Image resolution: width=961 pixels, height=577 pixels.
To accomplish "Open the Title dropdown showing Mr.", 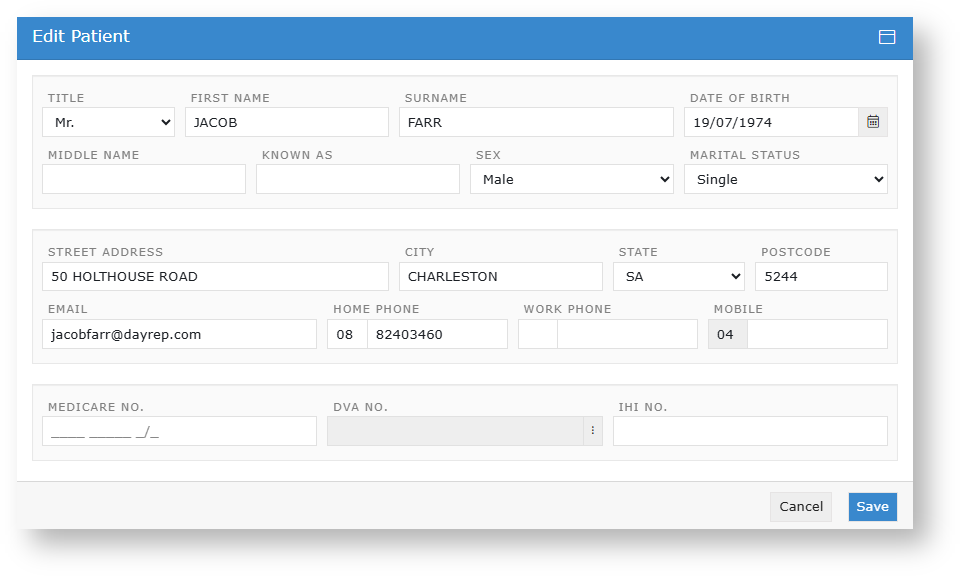I will point(109,122).
